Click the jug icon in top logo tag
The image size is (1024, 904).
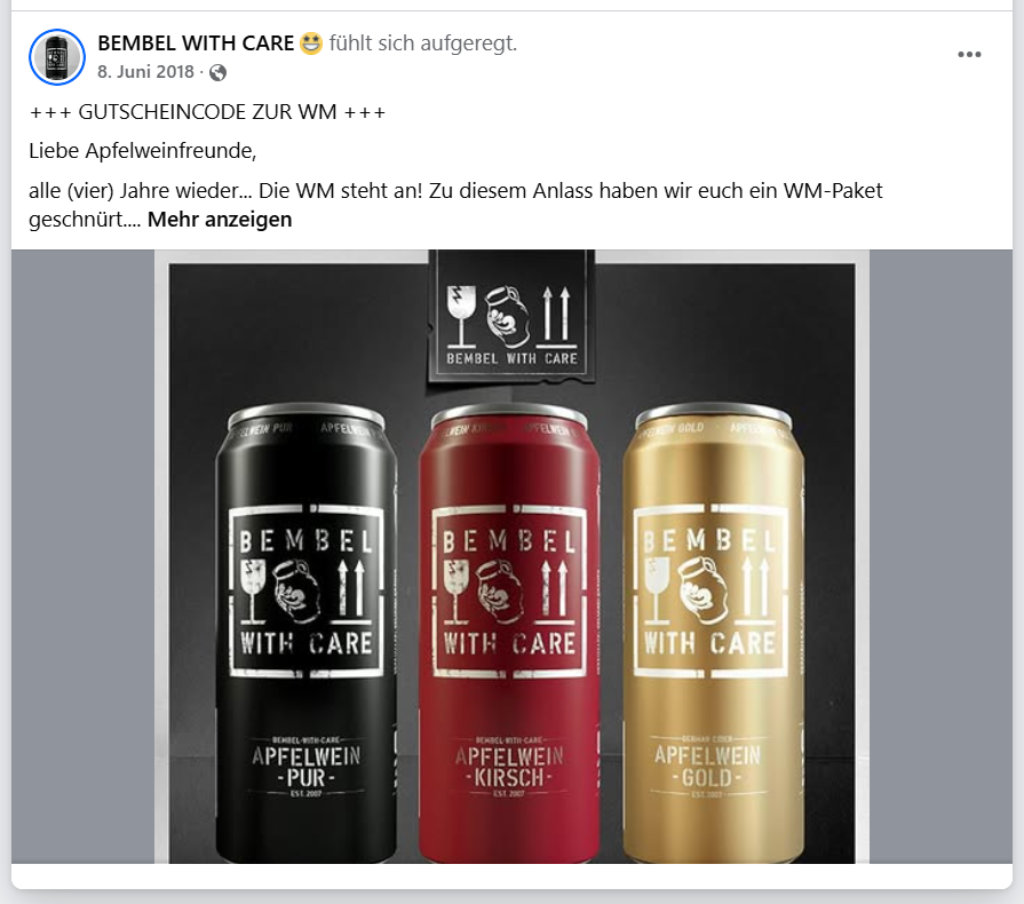click(507, 316)
